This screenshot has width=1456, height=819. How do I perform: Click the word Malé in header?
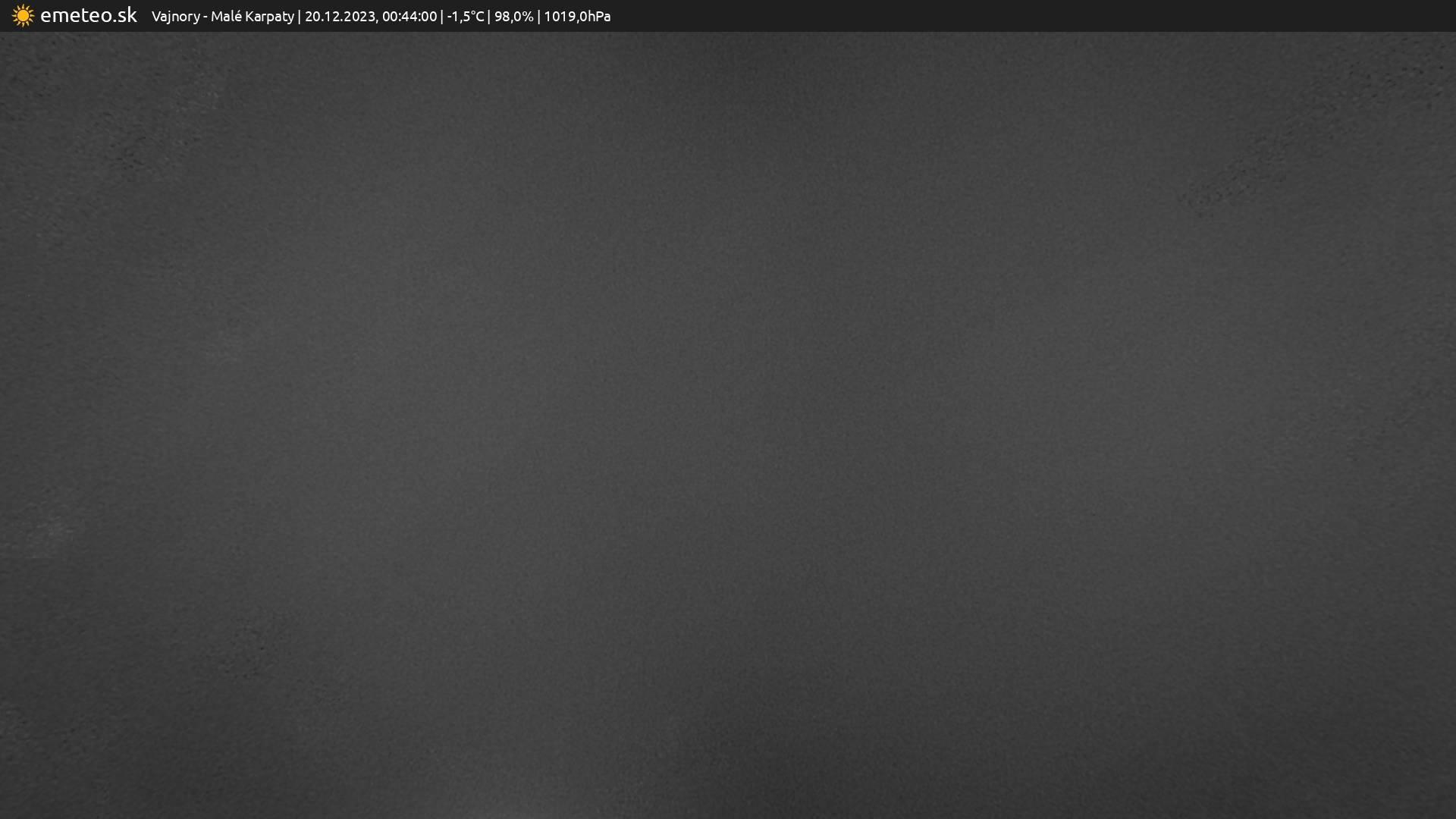(225, 16)
